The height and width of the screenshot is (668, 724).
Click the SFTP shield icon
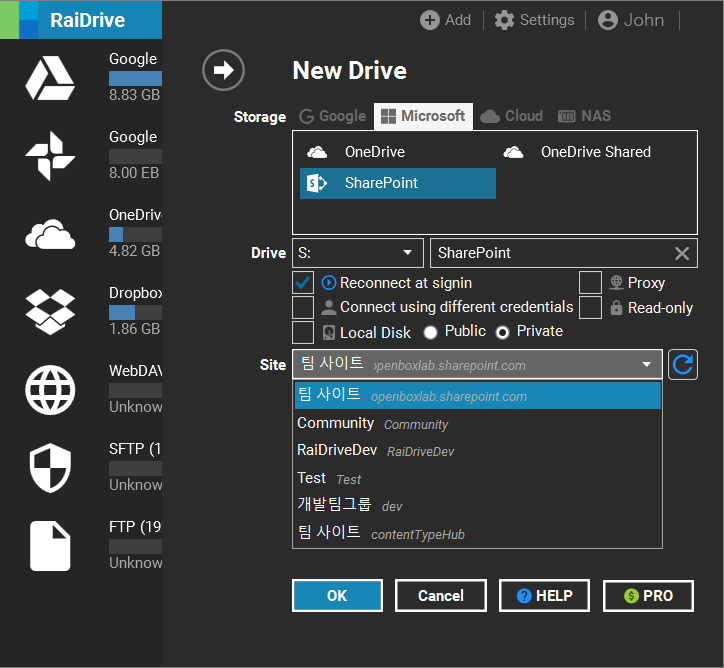[x=50, y=468]
